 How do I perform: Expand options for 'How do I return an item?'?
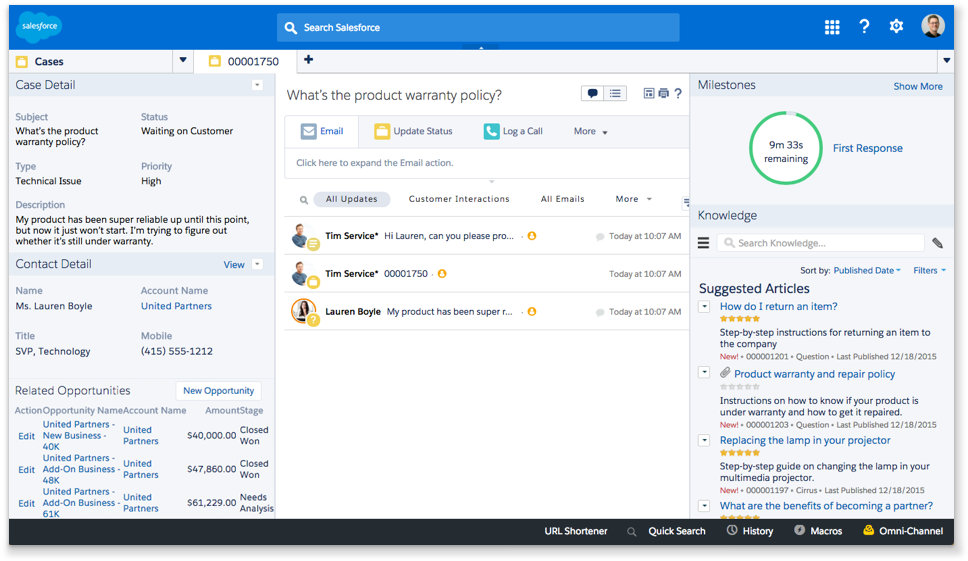tap(704, 306)
